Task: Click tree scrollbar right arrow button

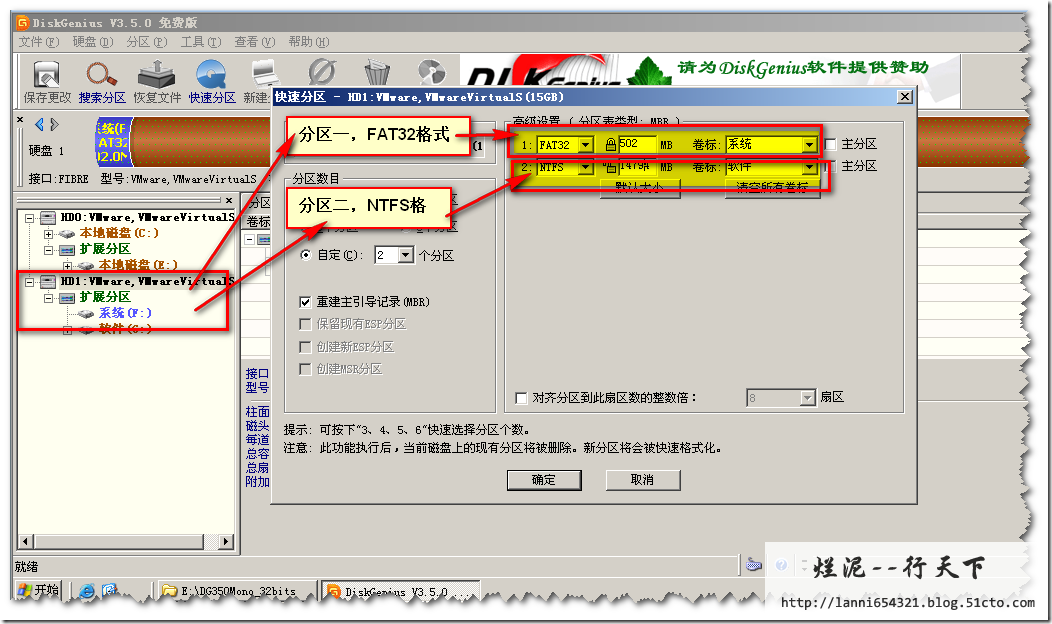Action: tap(226, 541)
